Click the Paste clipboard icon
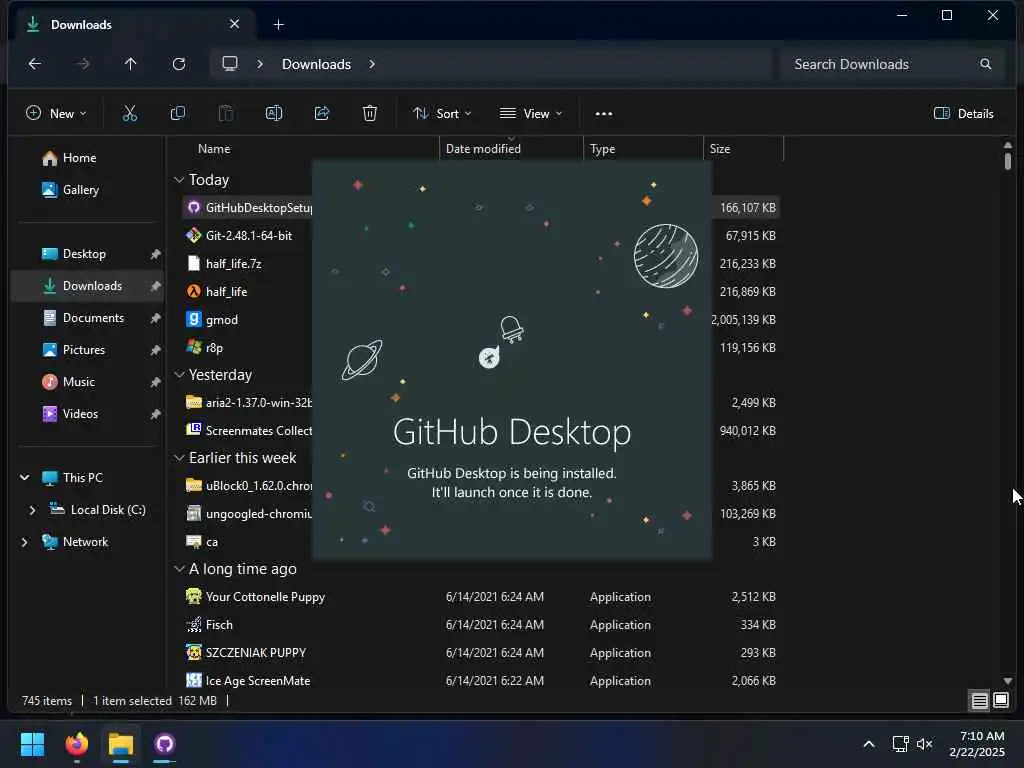This screenshot has height=768, width=1024. coord(226,114)
